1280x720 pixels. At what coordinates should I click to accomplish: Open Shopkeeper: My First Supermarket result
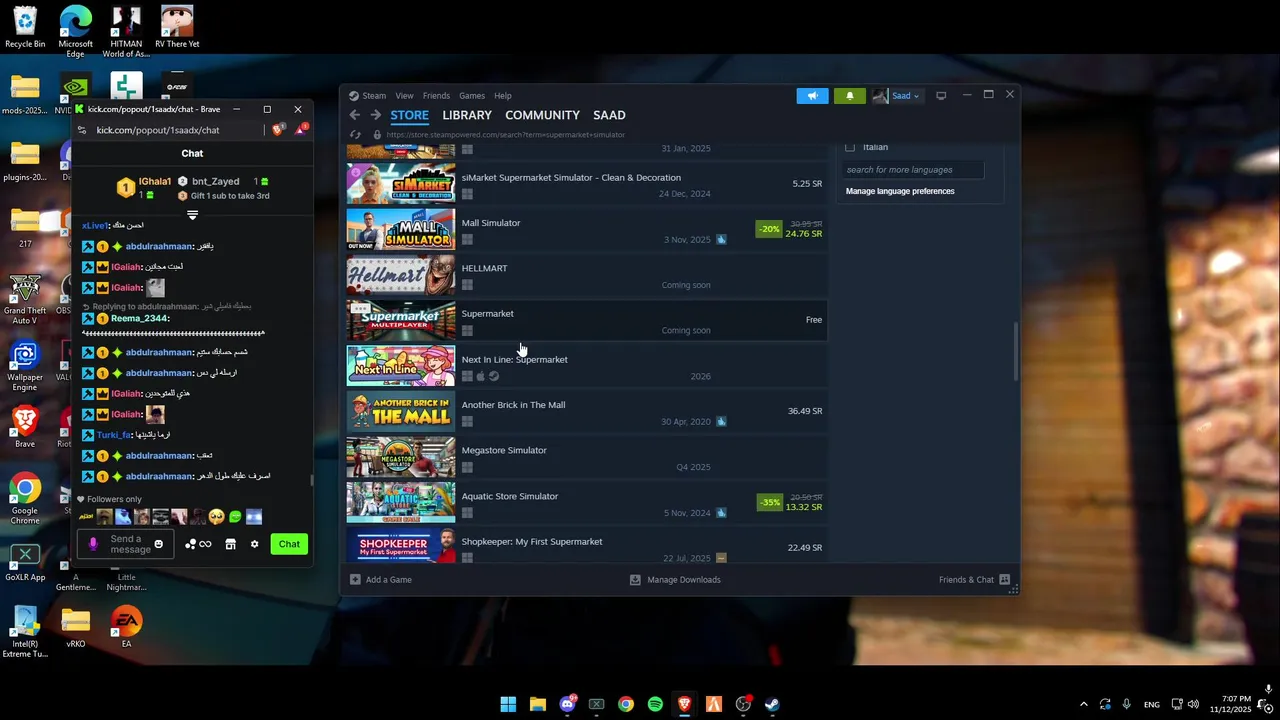[x=587, y=546]
